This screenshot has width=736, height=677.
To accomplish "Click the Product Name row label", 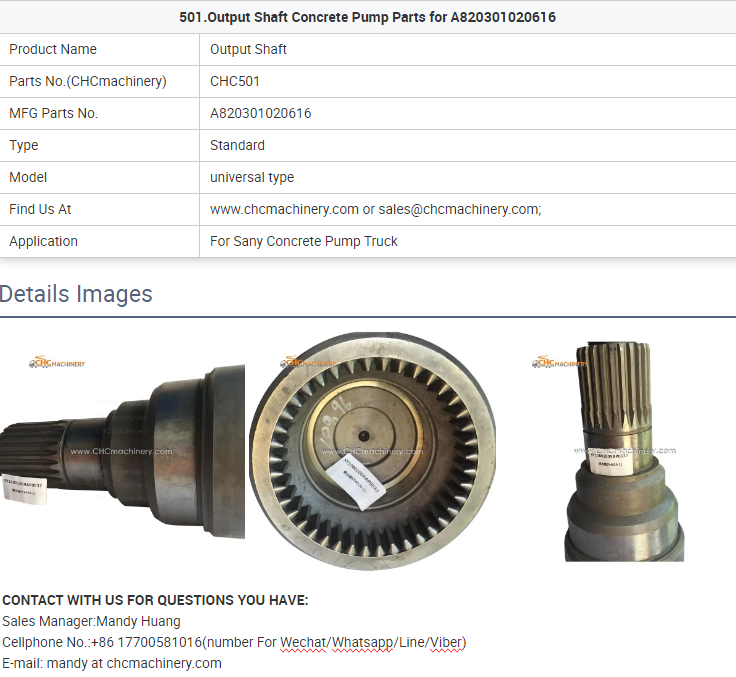I will coord(53,49).
